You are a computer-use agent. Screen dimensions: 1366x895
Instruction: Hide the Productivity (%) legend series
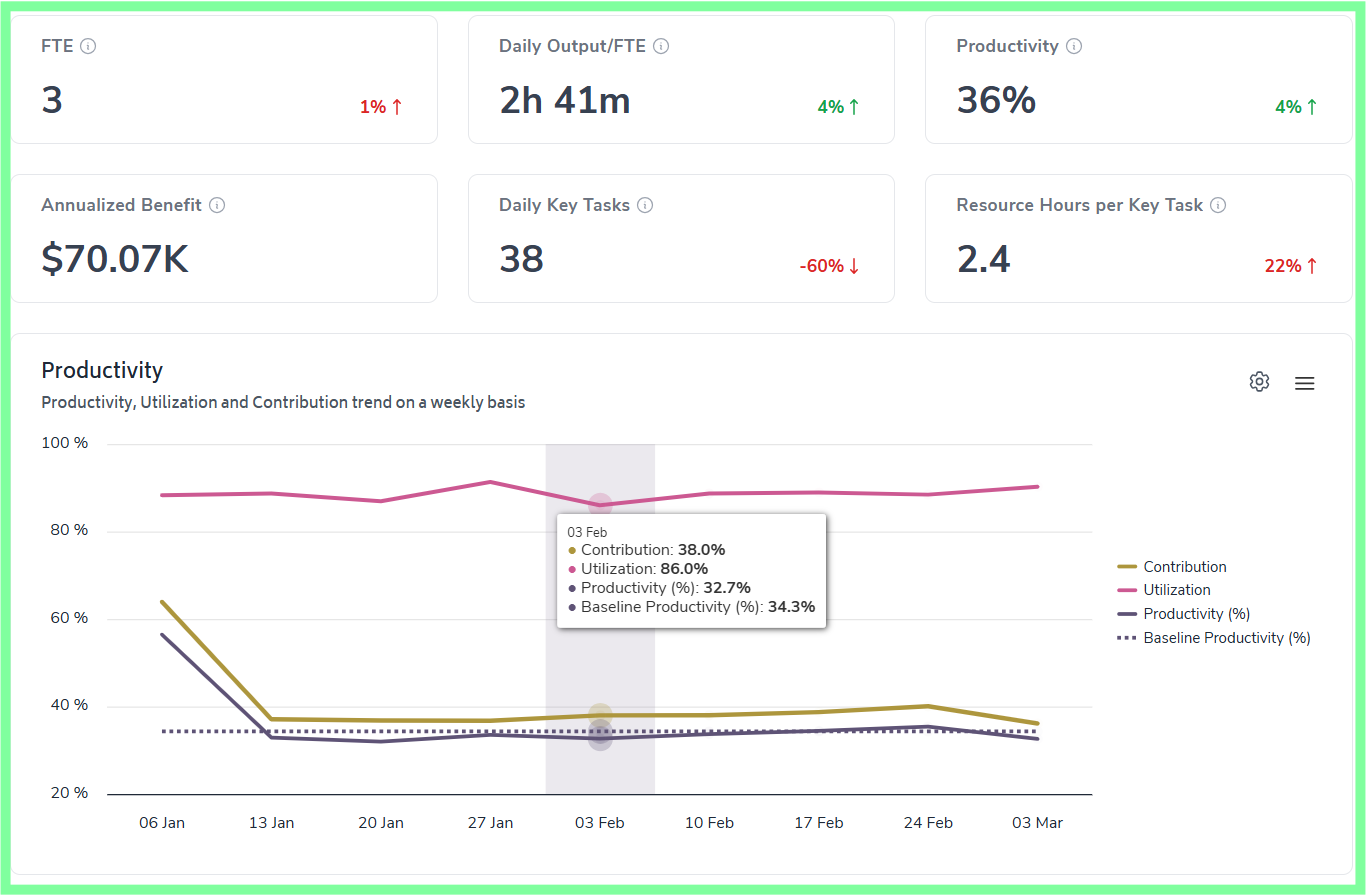coord(1183,614)
